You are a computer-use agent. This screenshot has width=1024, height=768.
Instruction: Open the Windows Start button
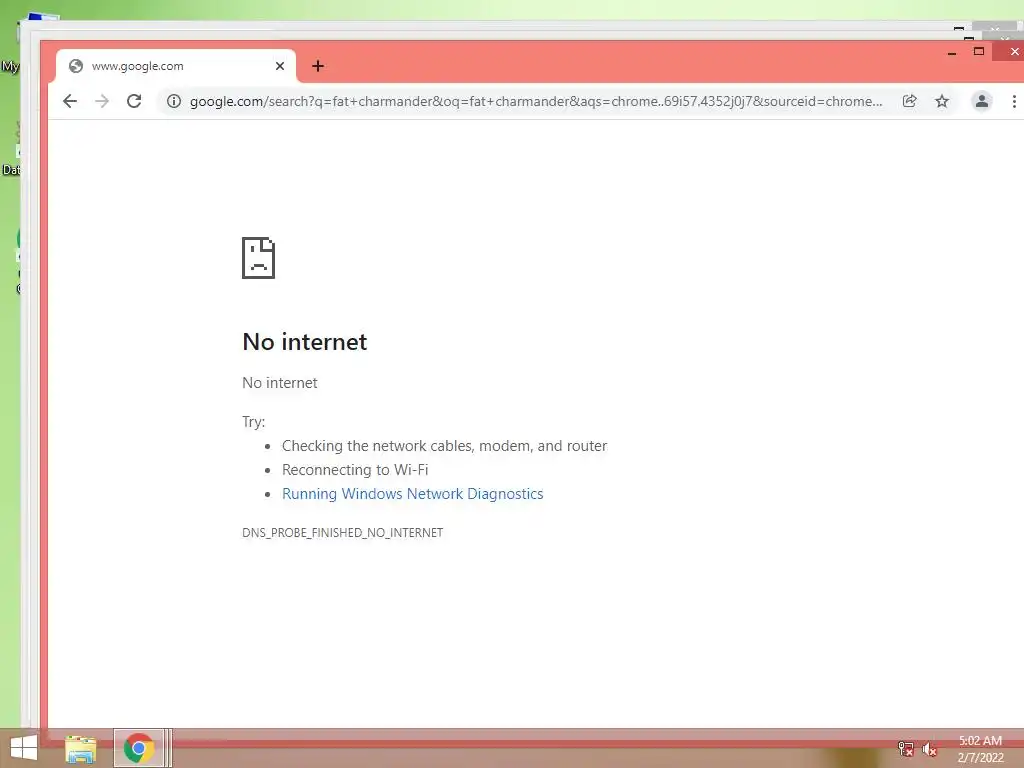(24, 748)
